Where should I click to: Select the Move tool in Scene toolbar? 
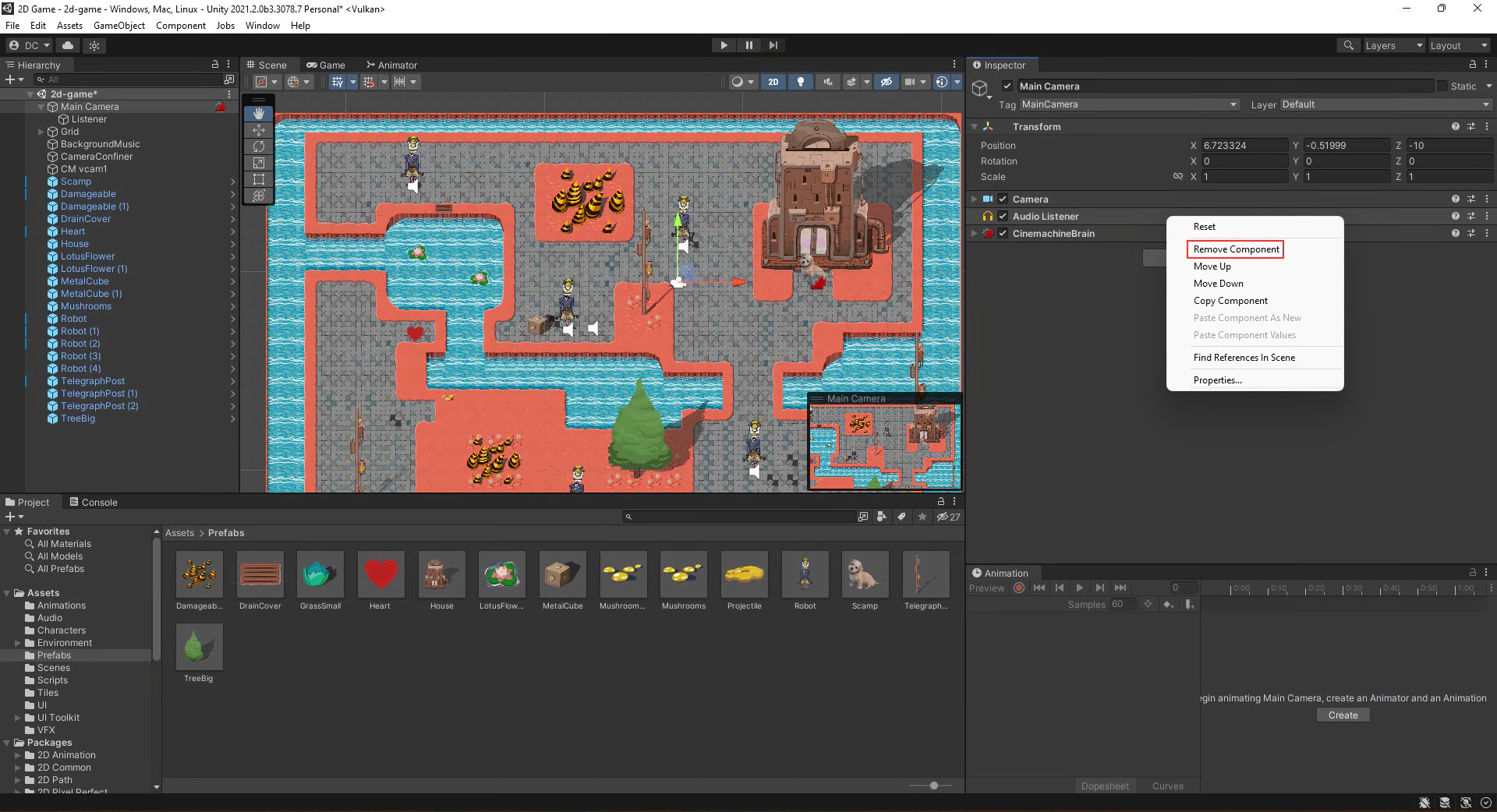pos(259,130)
